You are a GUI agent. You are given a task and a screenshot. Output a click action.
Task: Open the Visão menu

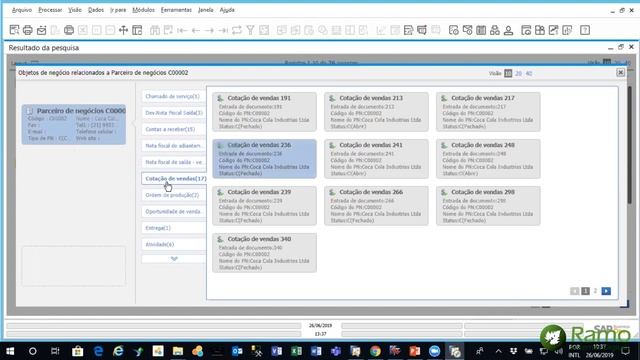tap(75, 10)
